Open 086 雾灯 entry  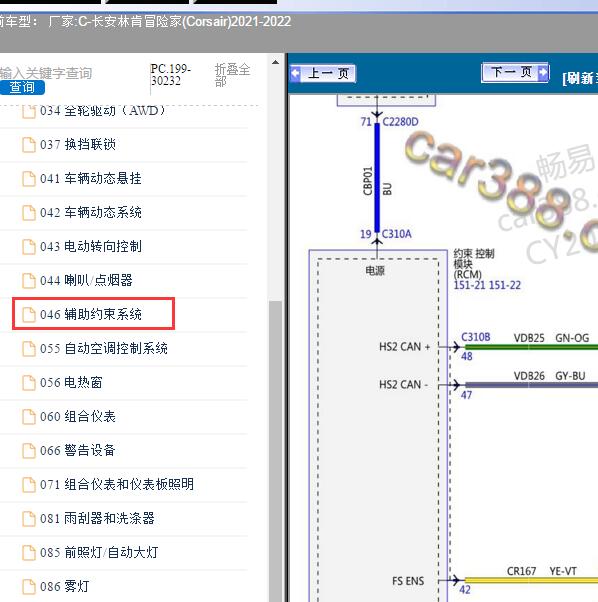tap(65, 586)
